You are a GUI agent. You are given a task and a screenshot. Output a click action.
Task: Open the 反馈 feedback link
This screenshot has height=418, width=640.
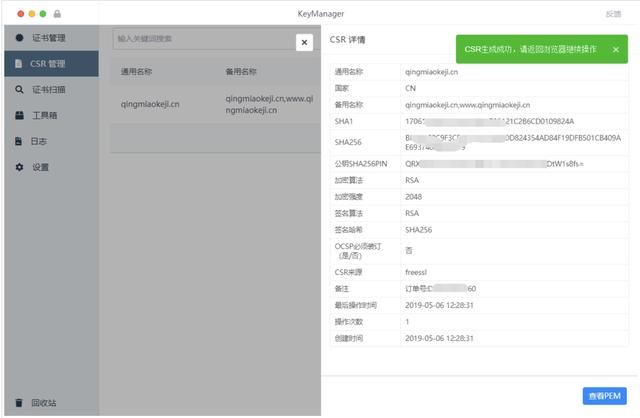(613, 14)
